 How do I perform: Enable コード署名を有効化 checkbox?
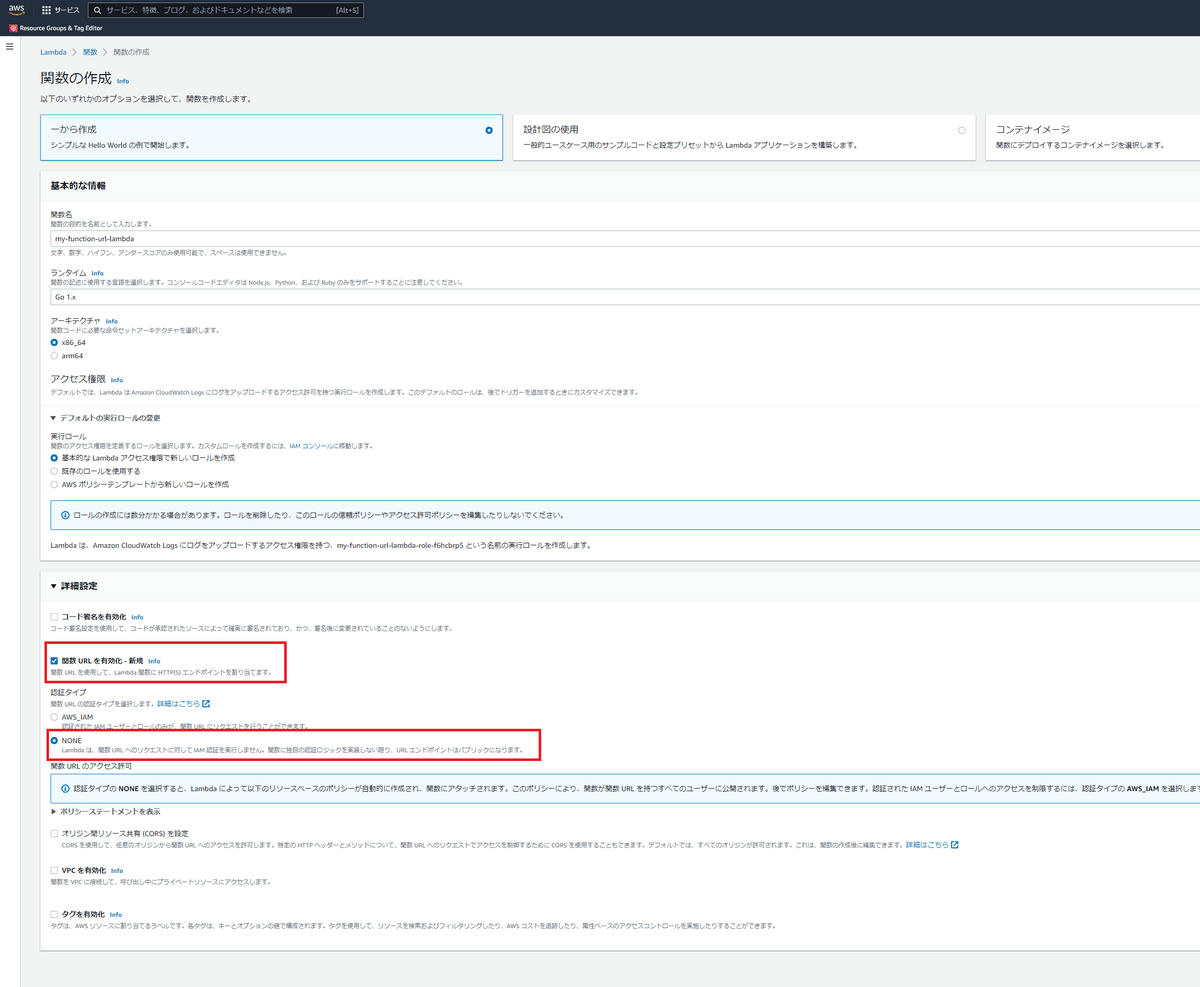54,617
